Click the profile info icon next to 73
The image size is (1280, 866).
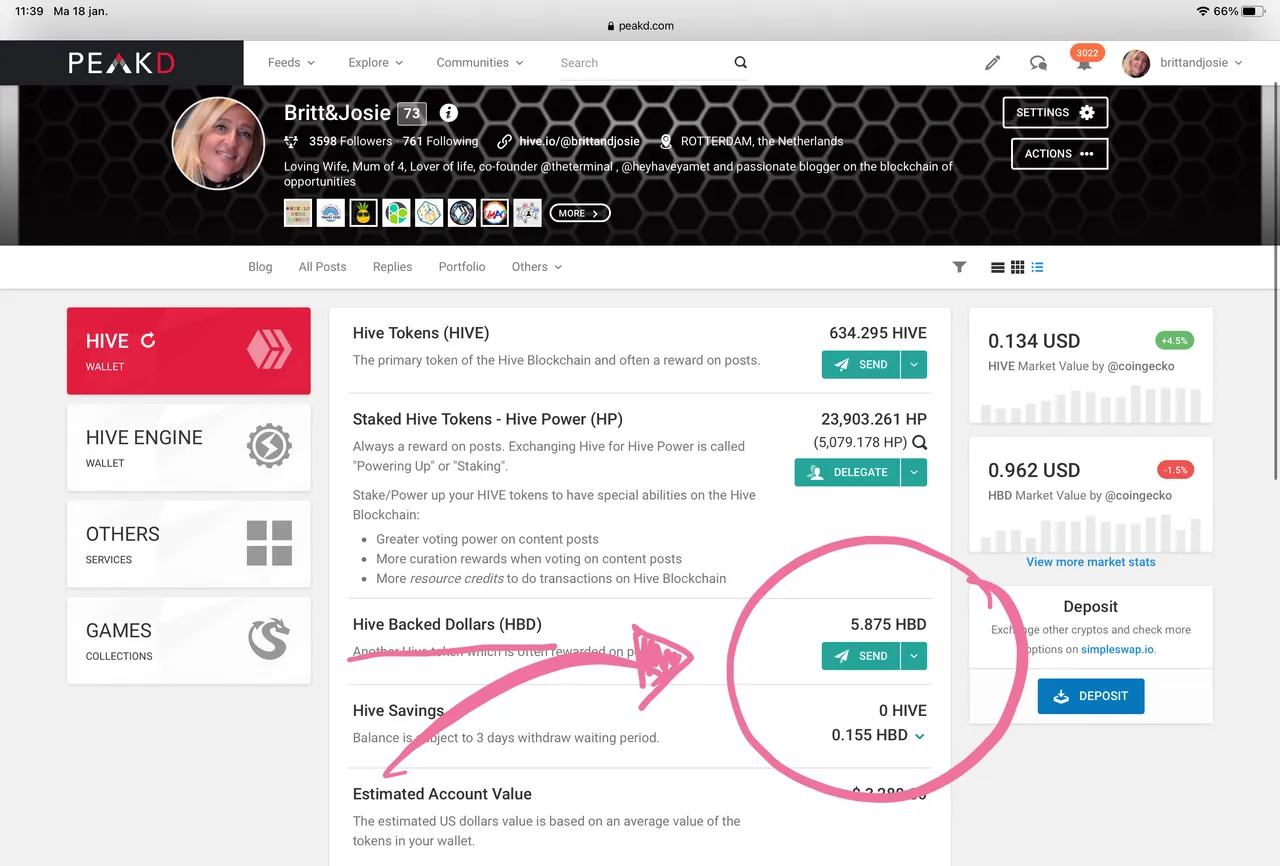tap(449, 113)
